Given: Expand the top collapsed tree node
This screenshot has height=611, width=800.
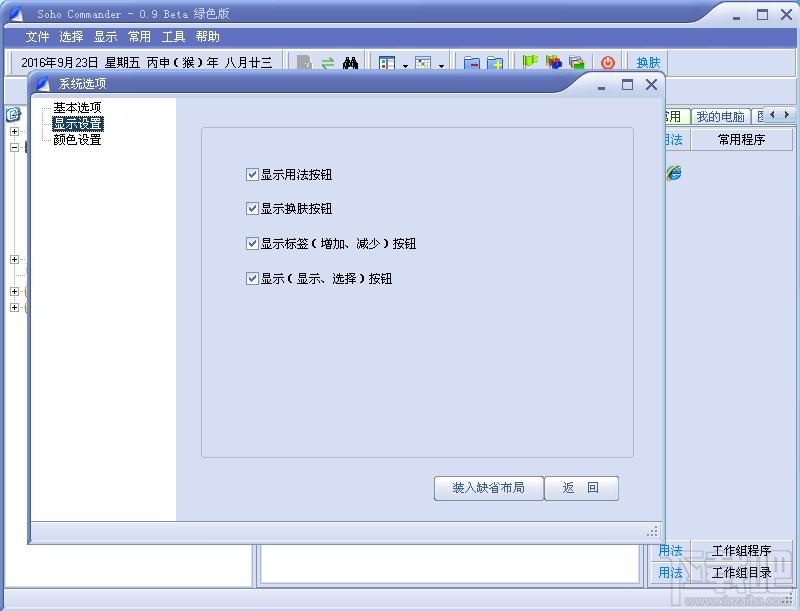Looking at the screenshot, I should [x=14, y=131].
